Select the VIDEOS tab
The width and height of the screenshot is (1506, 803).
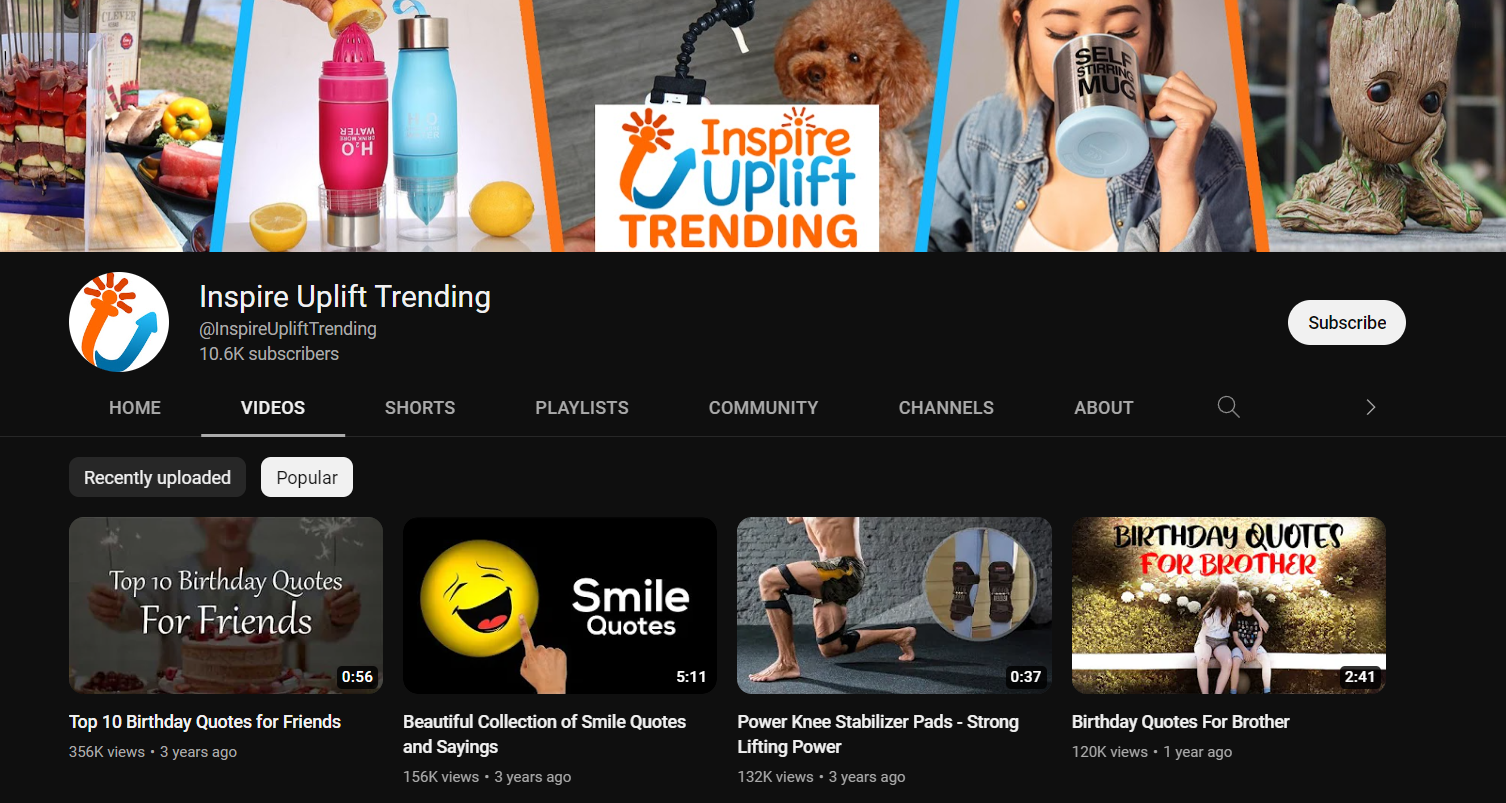point(273,408)
